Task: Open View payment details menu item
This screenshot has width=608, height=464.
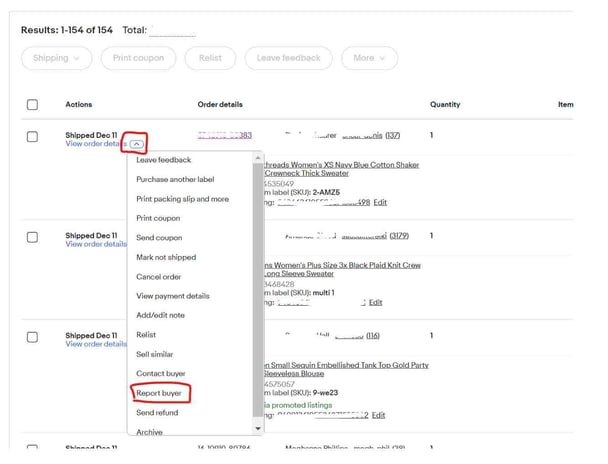Action: pos(173,296)
